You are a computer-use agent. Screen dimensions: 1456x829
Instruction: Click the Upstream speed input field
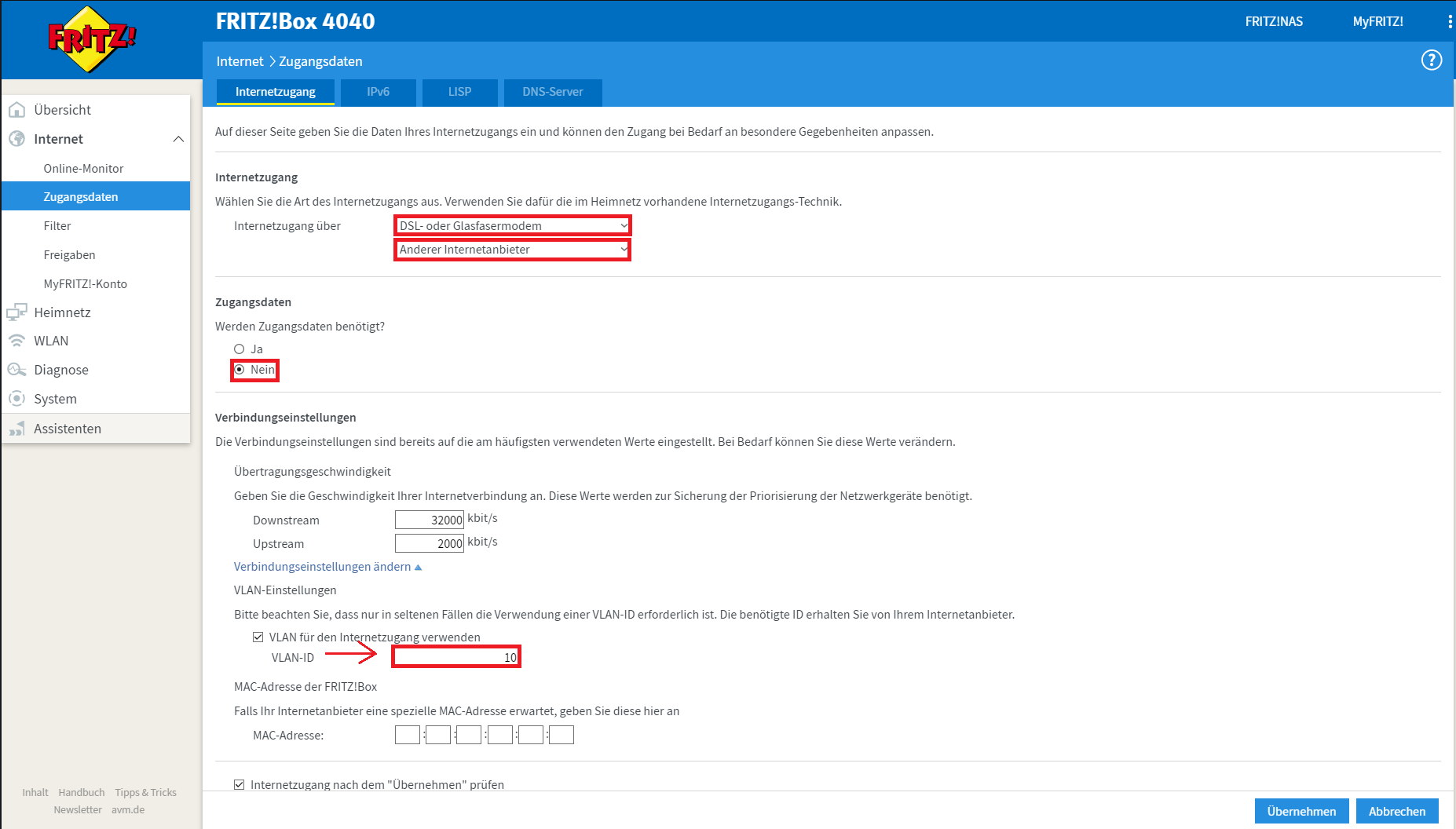[430, 543]
